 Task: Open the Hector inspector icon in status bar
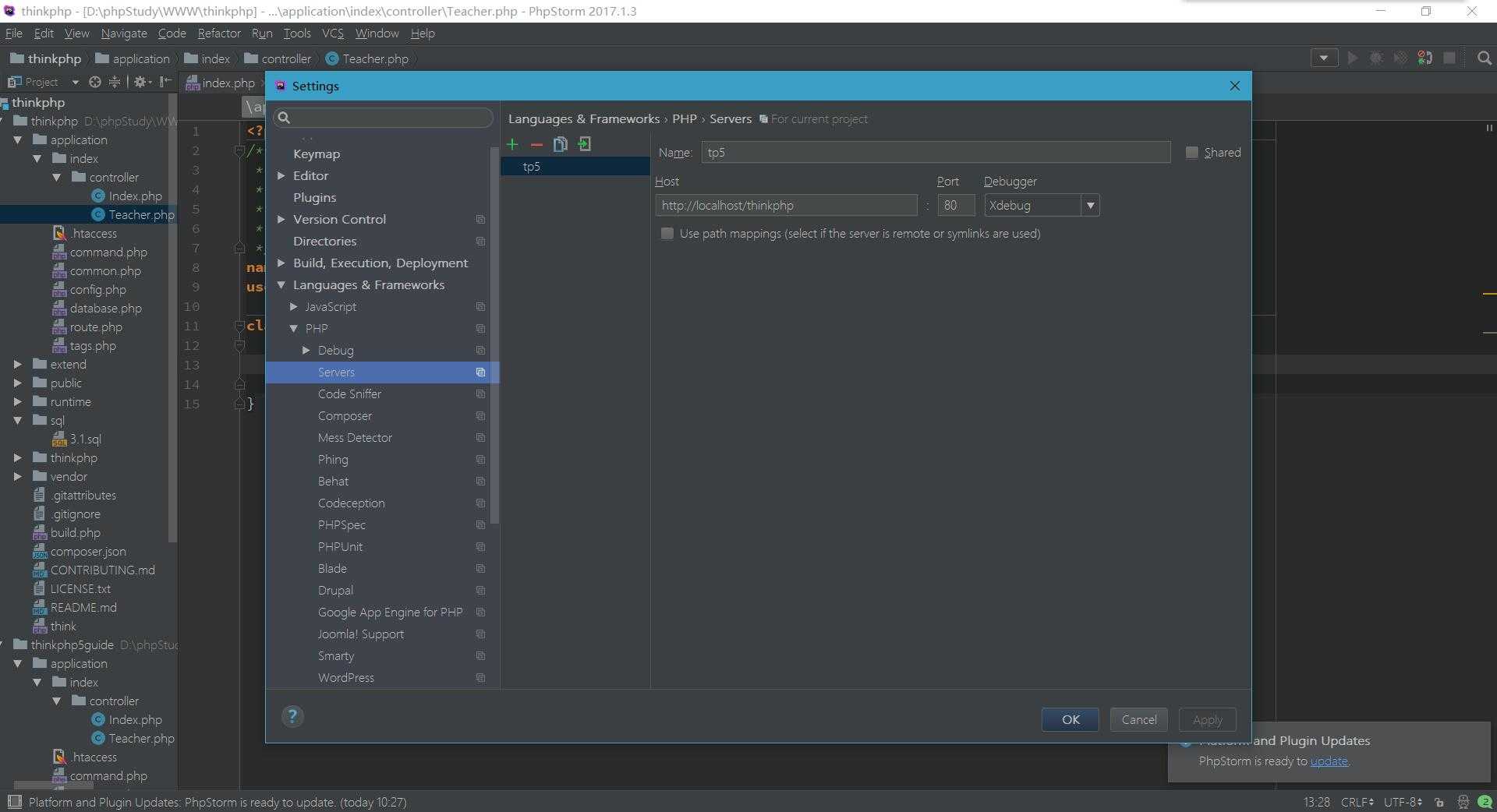1463,802
